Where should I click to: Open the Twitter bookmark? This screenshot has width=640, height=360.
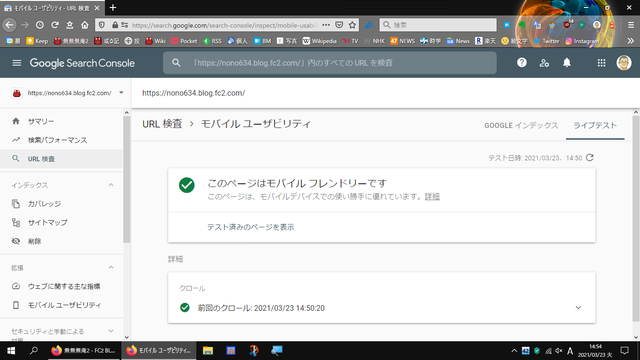point(547,41)
